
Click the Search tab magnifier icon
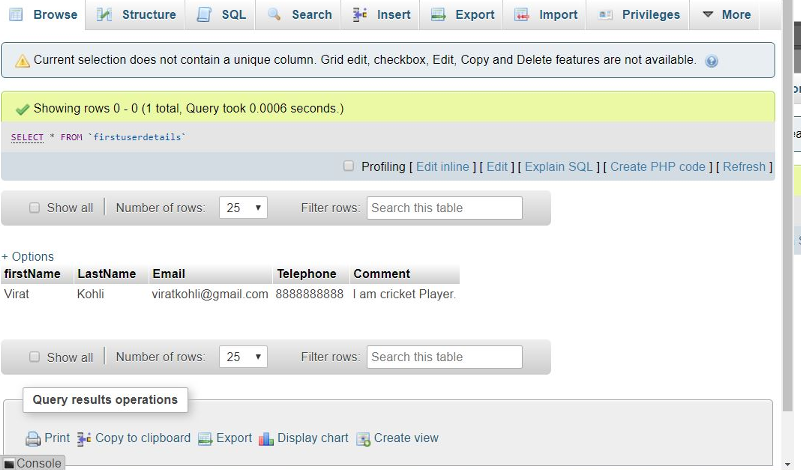pos(274,14)
